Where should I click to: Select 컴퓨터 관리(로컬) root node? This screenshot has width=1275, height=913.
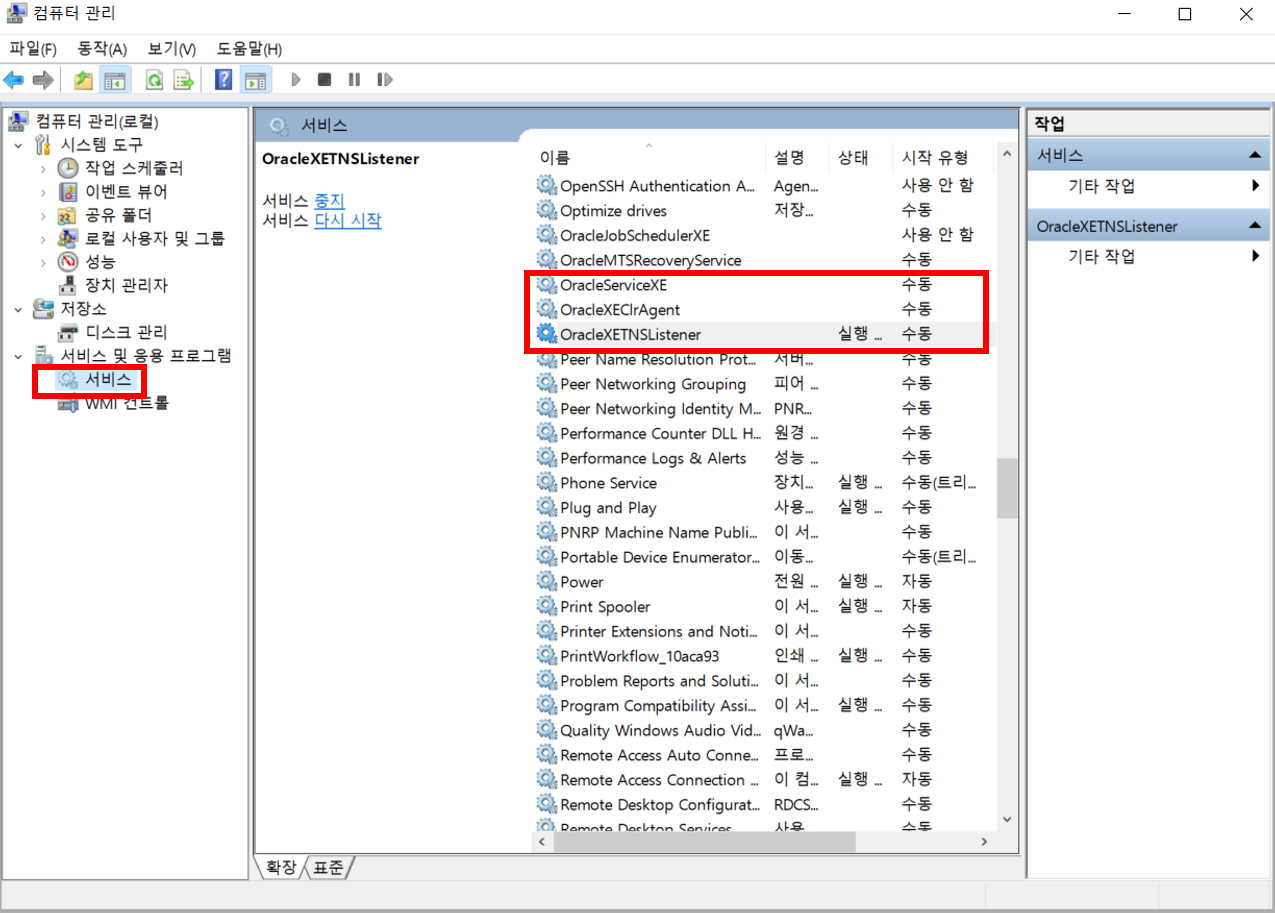tap(84, 121)
